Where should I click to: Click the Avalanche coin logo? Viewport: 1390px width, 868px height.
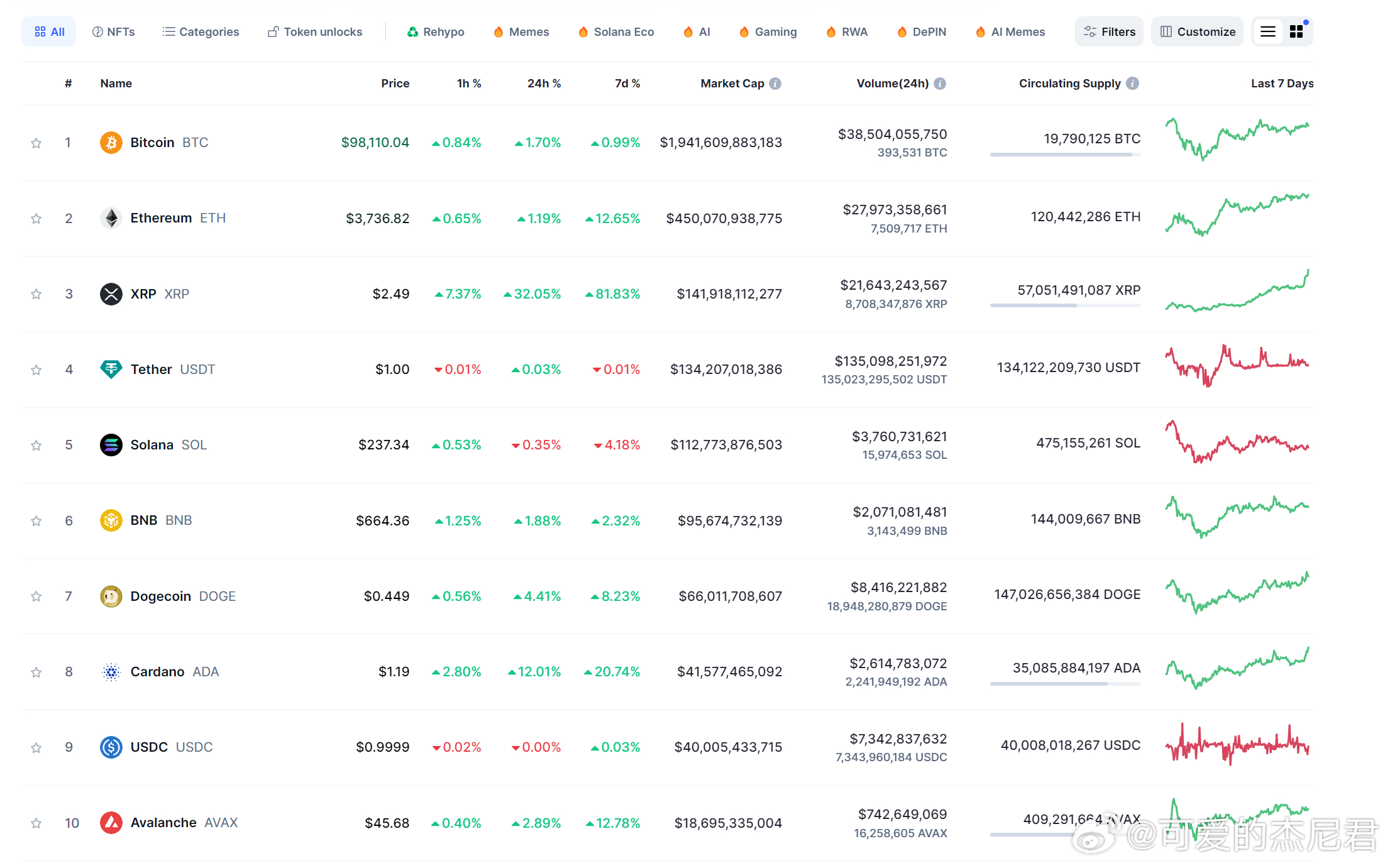111,823
